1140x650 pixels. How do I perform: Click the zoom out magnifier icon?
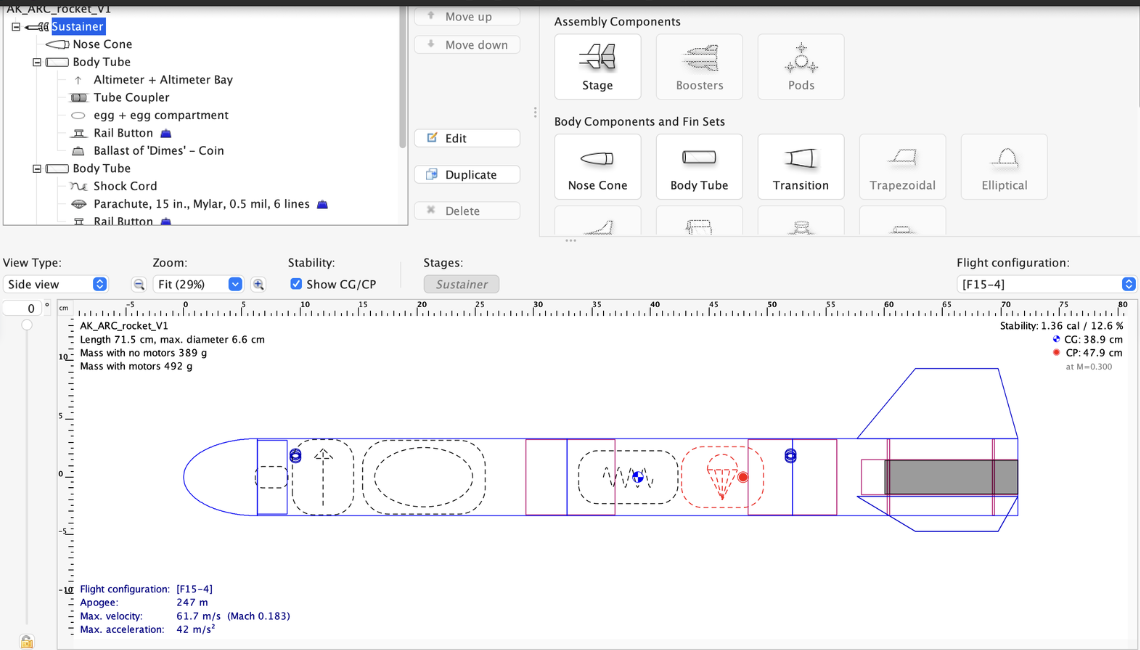tap(139, 285)
